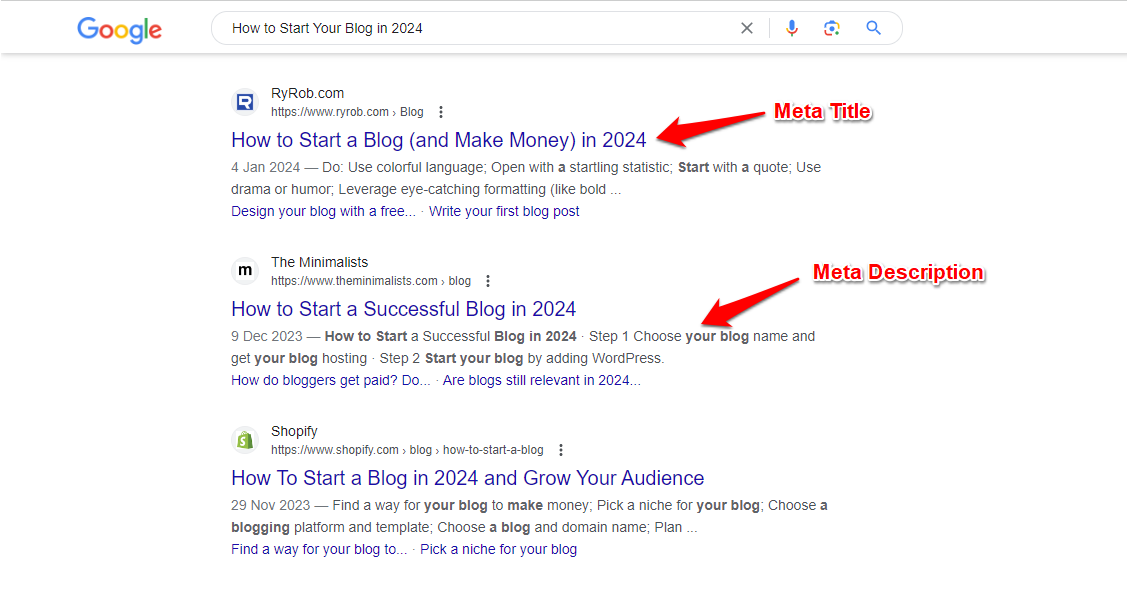Open sitelink 'Are blogs still relevant in 2024...'

point(541,380)
